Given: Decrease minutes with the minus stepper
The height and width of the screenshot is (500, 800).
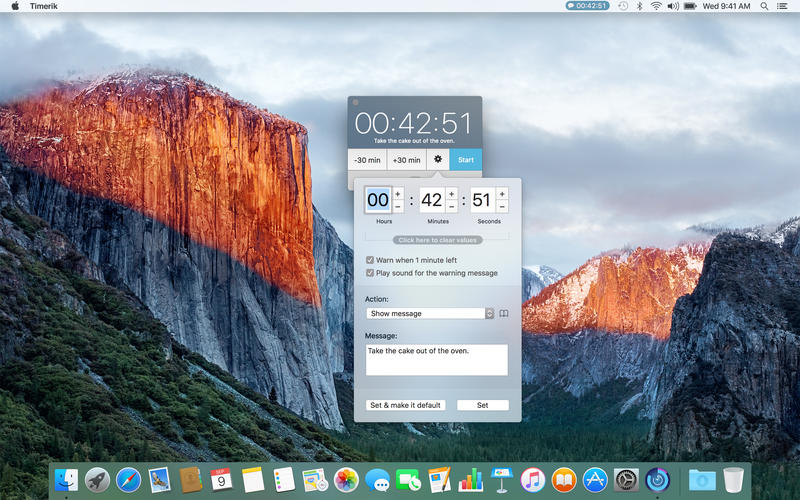Looking at the screenshot, I should 451,207.
